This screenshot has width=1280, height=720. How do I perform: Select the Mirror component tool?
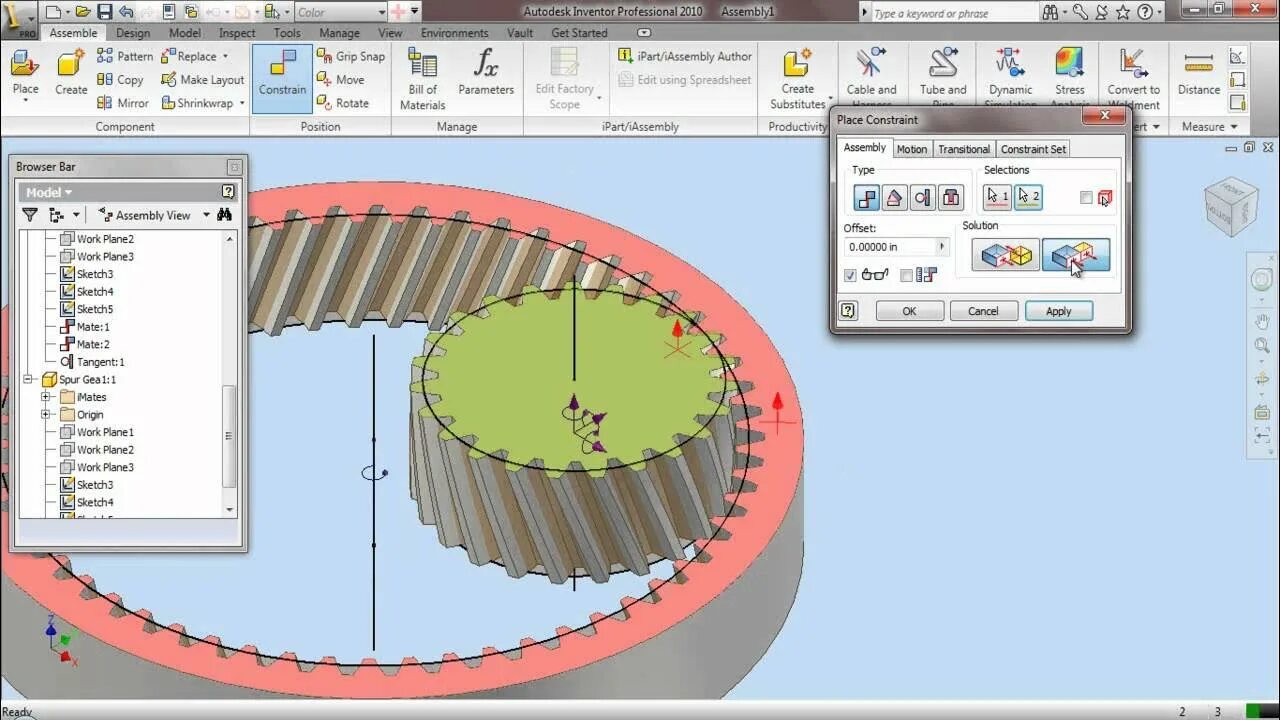(123, 103)
